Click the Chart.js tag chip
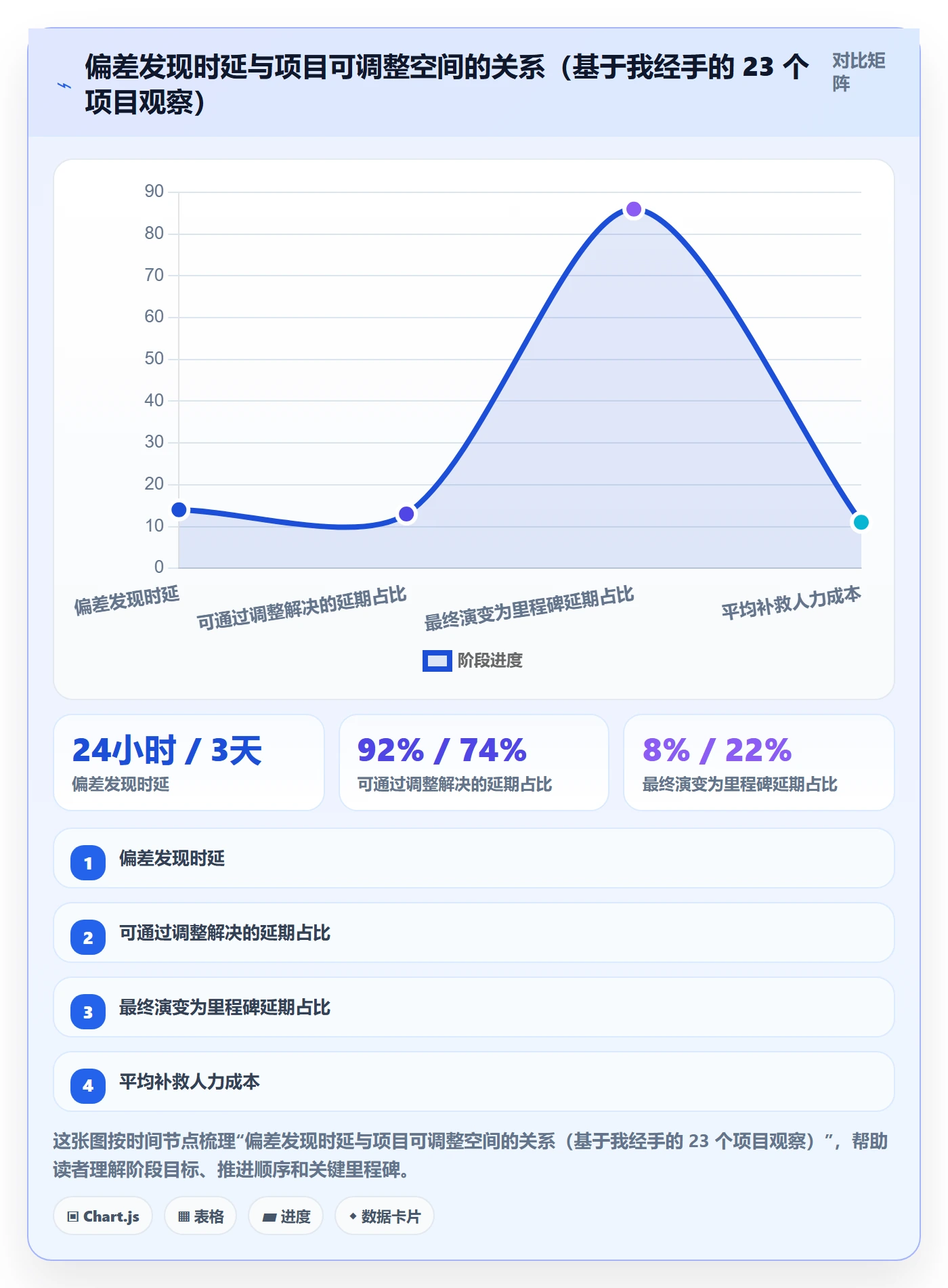Screen dimensions: 948x1288 [x=103, y=1216]
